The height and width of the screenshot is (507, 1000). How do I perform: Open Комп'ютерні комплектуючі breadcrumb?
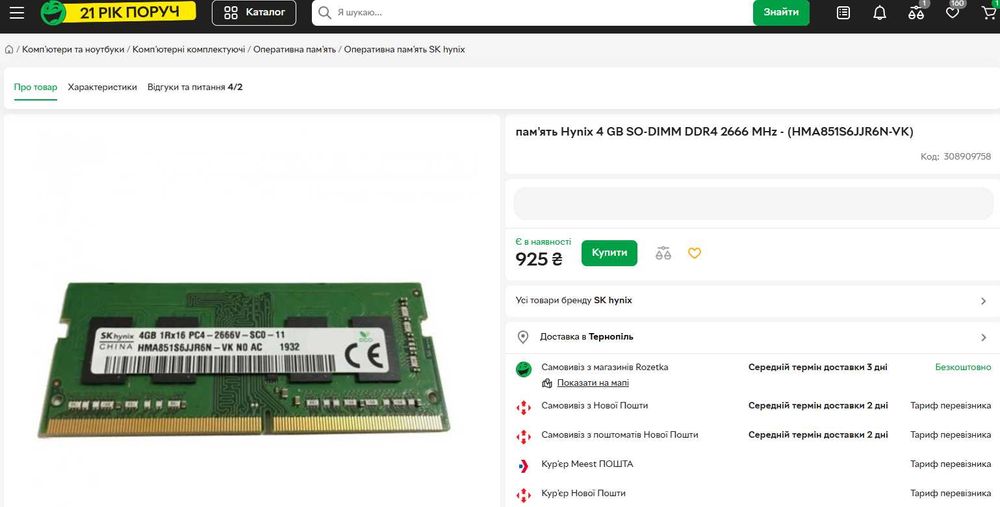click(189, 50)
